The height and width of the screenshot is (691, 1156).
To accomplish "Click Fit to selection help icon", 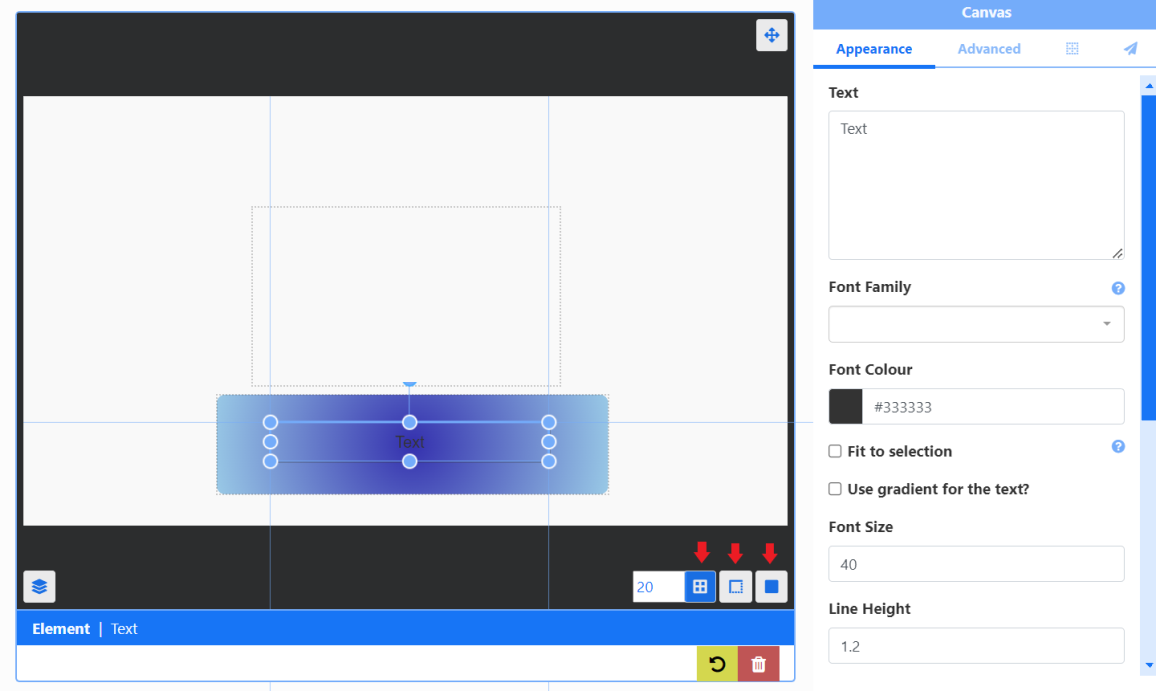I will pos(1118,446).
